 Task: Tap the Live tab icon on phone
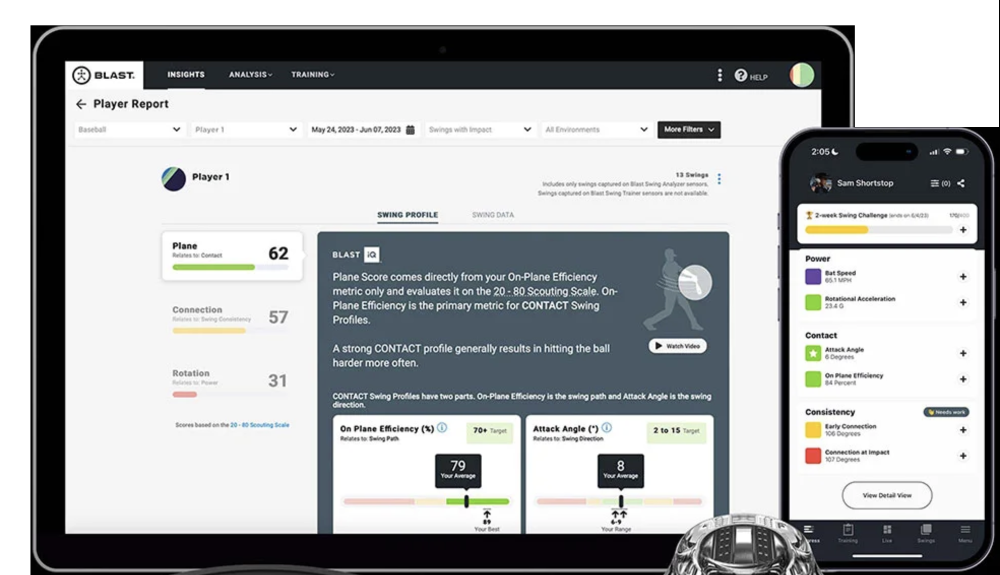(x=887, y=530)
